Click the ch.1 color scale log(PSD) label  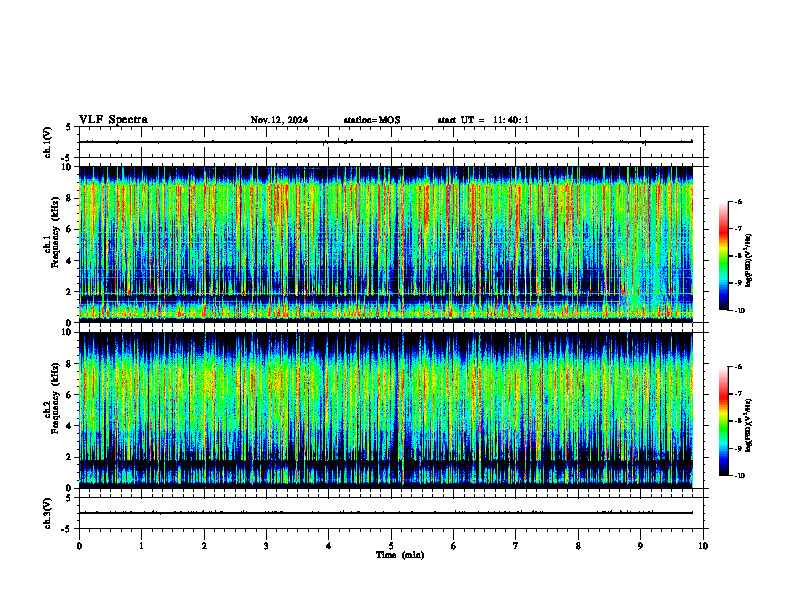pyautogui.click(x=749, y=261)
